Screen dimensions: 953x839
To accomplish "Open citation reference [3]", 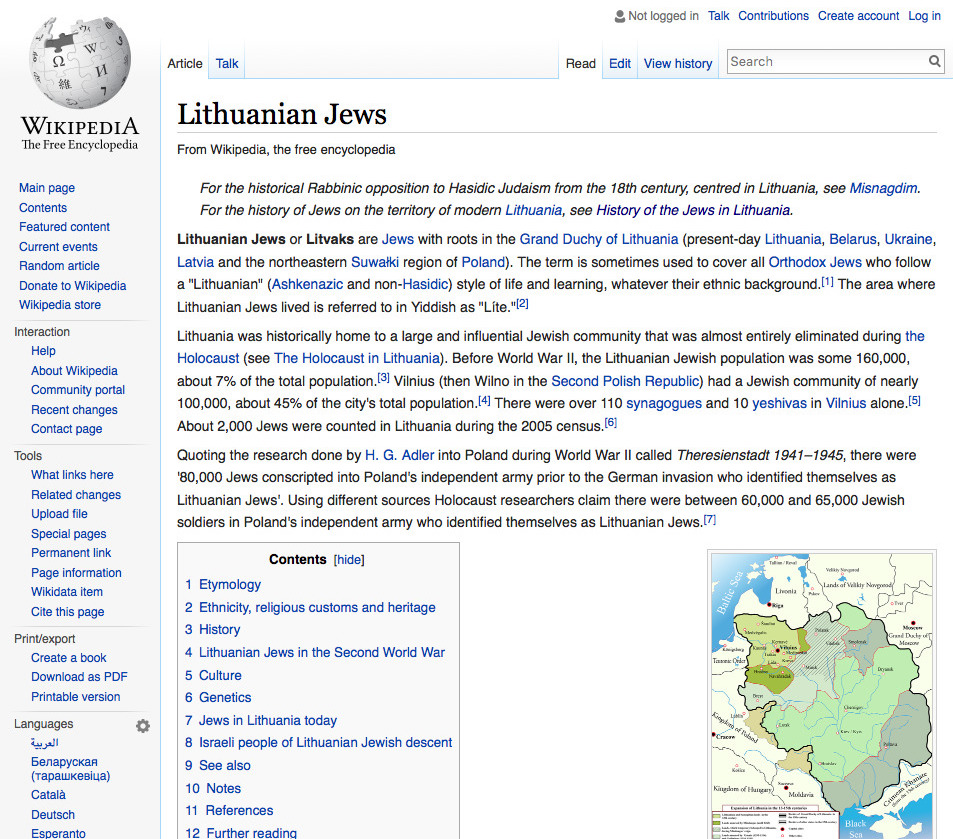I will click(x=383, y=376).
